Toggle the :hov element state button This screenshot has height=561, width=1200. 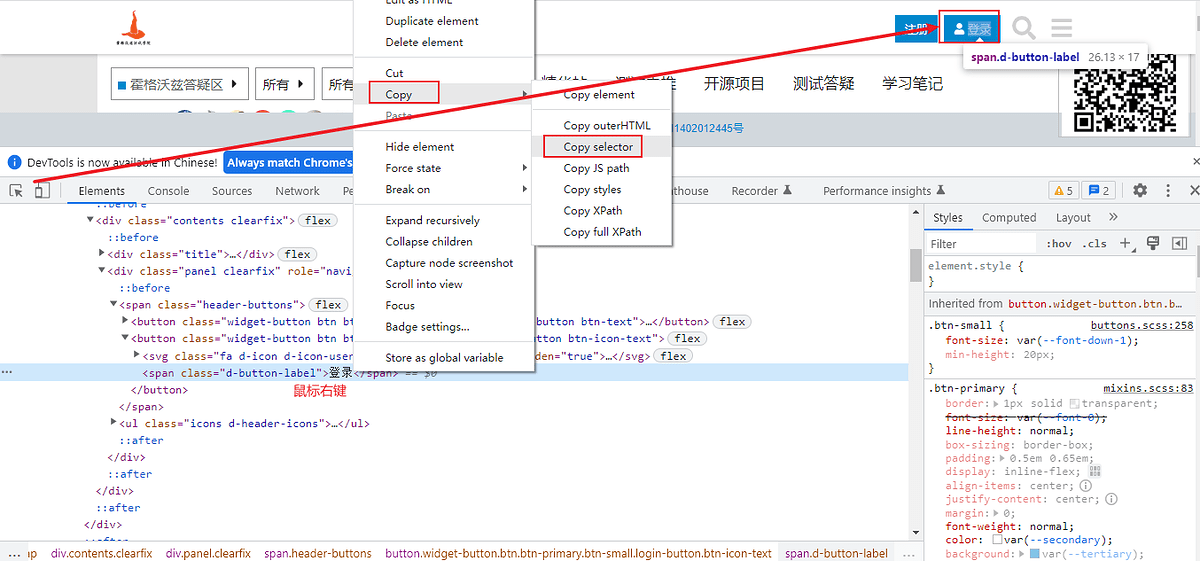tap(1059, 243)
